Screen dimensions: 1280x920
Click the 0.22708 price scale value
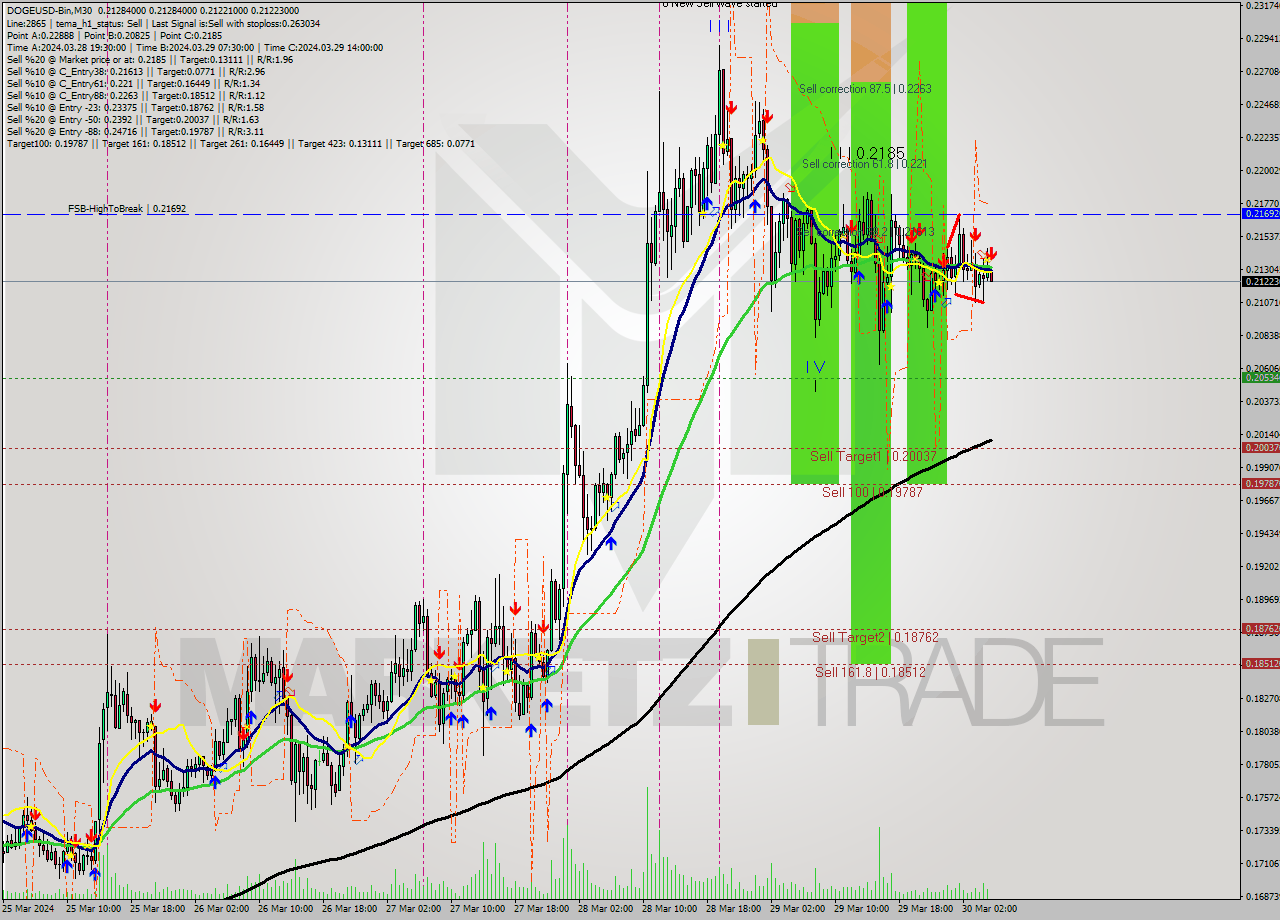(1262, 72)
